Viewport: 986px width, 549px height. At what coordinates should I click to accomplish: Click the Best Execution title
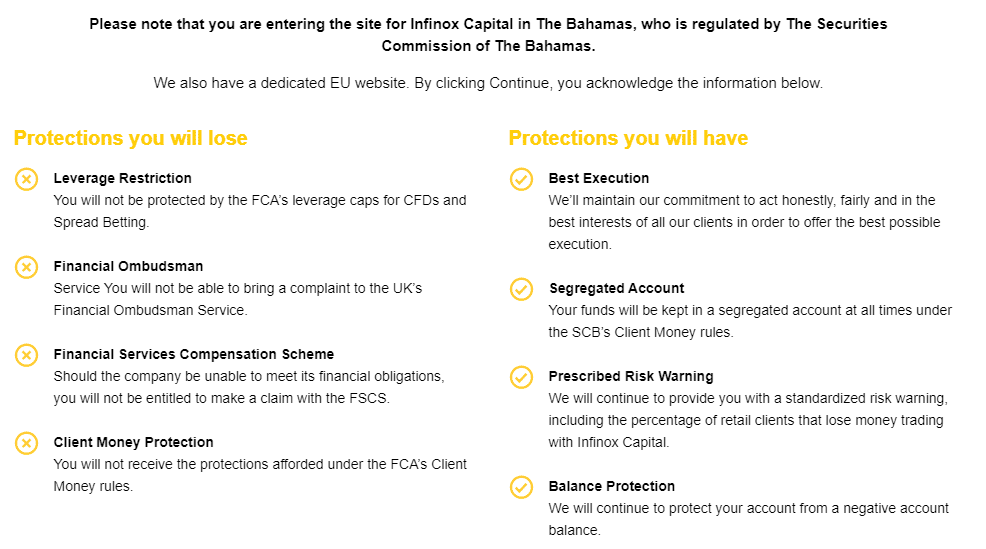click(x=599, y=179)
